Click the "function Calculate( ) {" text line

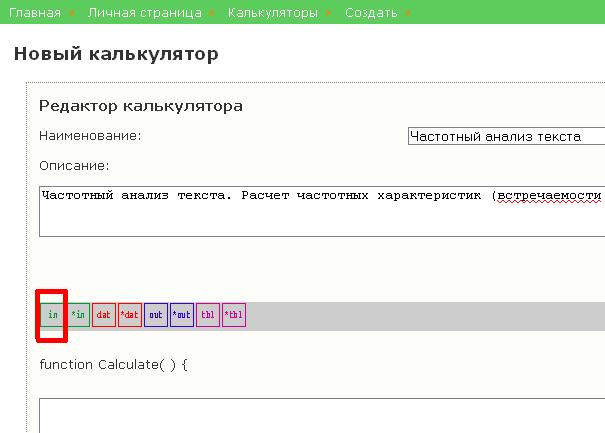tap(113, 364)
